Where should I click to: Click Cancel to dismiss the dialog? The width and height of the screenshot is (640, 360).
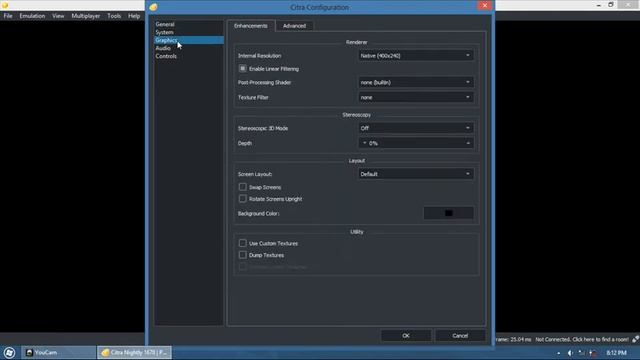(x=460, y=336)
